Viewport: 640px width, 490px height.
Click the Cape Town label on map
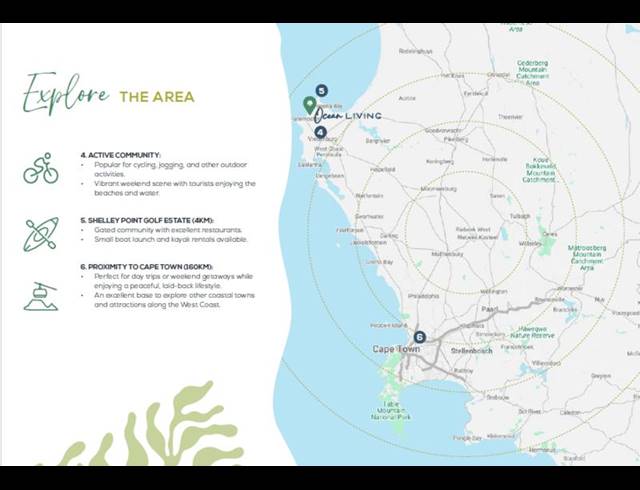click(x=396, y=349)
